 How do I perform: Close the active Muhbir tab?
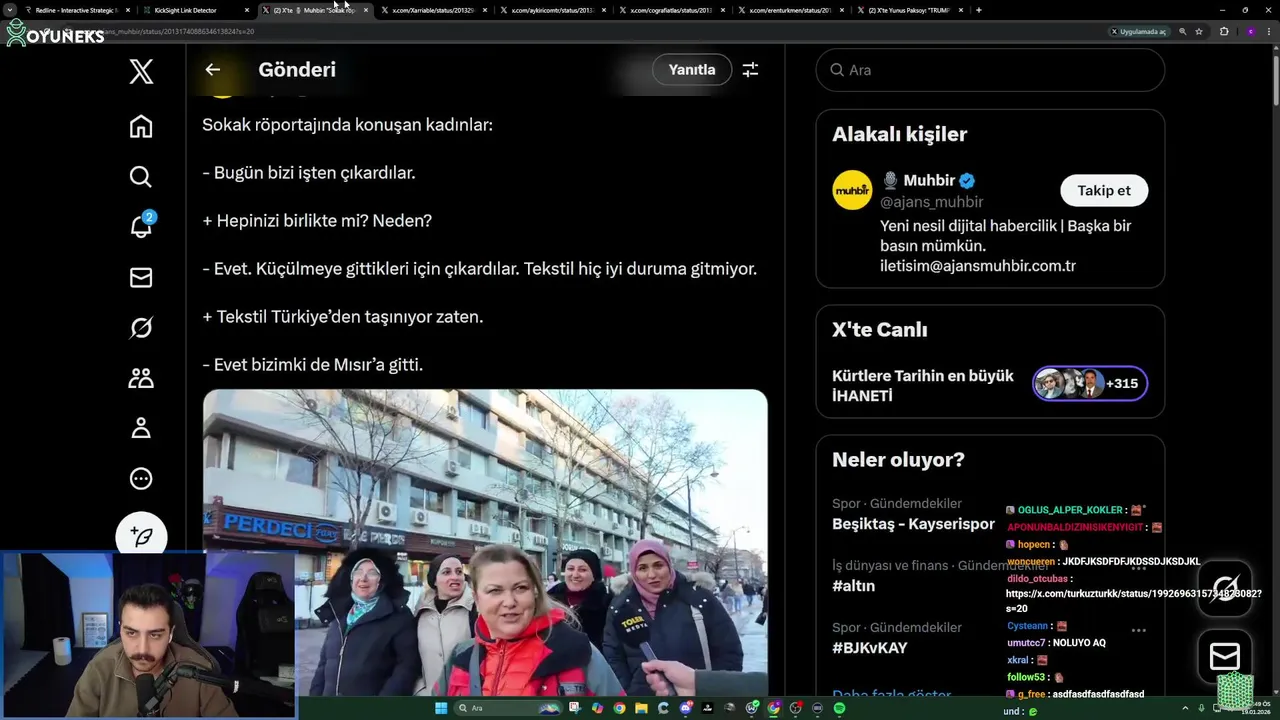click(366, 10)
